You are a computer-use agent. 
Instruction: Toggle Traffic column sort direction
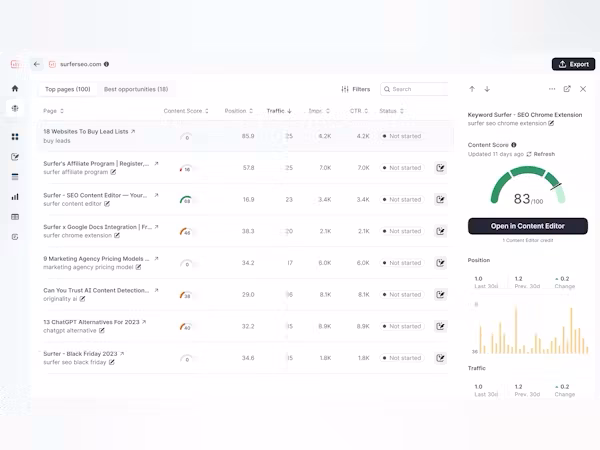point(279,111)
